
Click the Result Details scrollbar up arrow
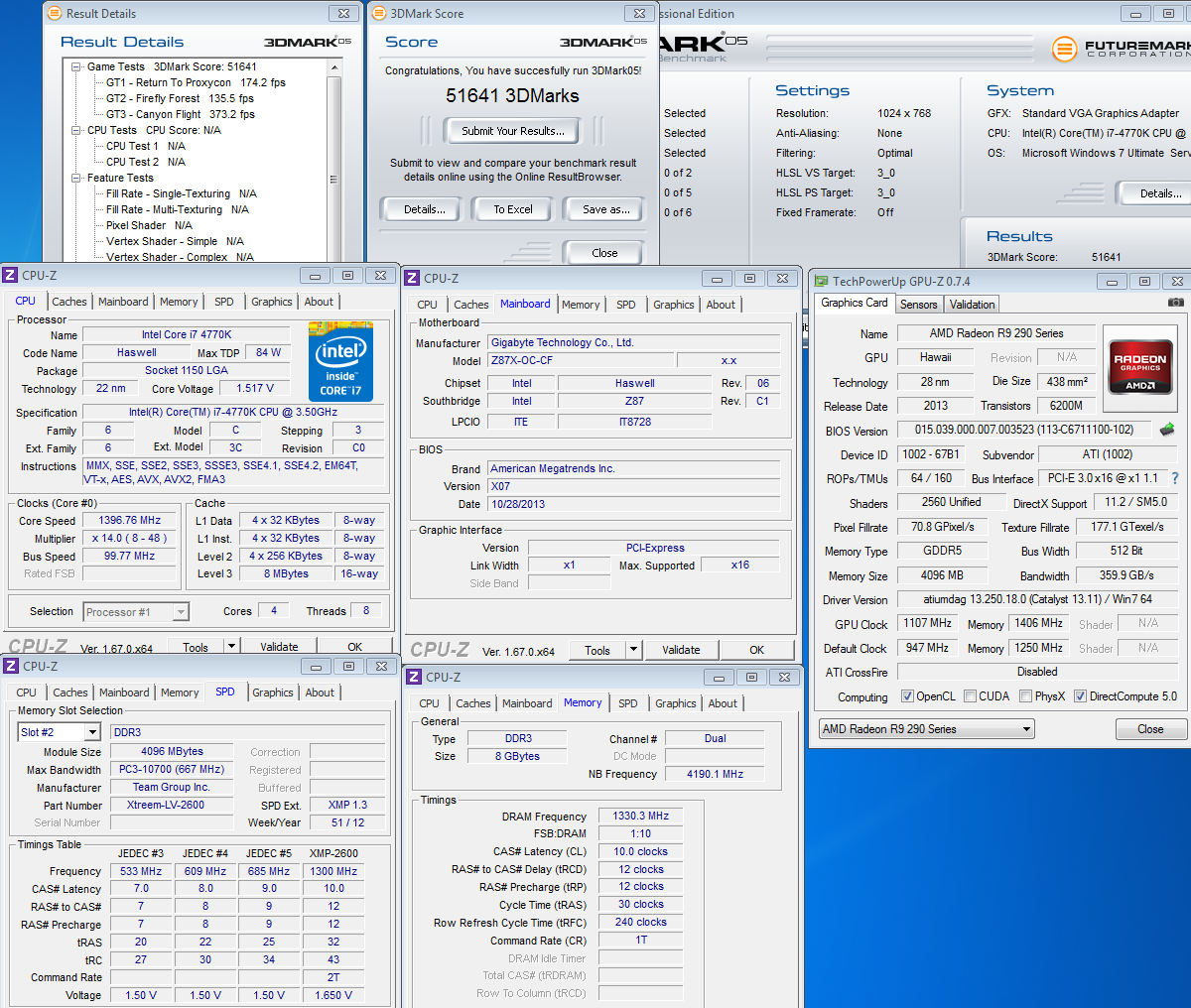[x=333, y=68]
